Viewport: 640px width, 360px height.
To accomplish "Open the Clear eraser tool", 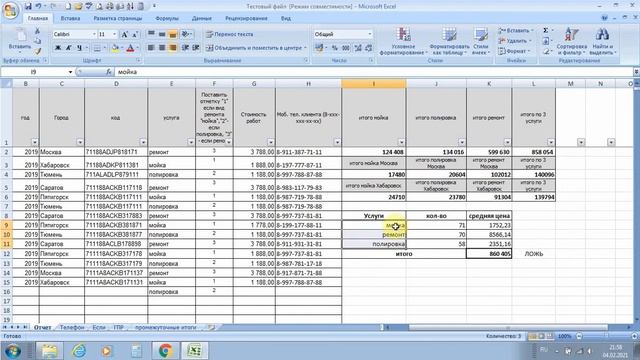I will coord(546,51).
